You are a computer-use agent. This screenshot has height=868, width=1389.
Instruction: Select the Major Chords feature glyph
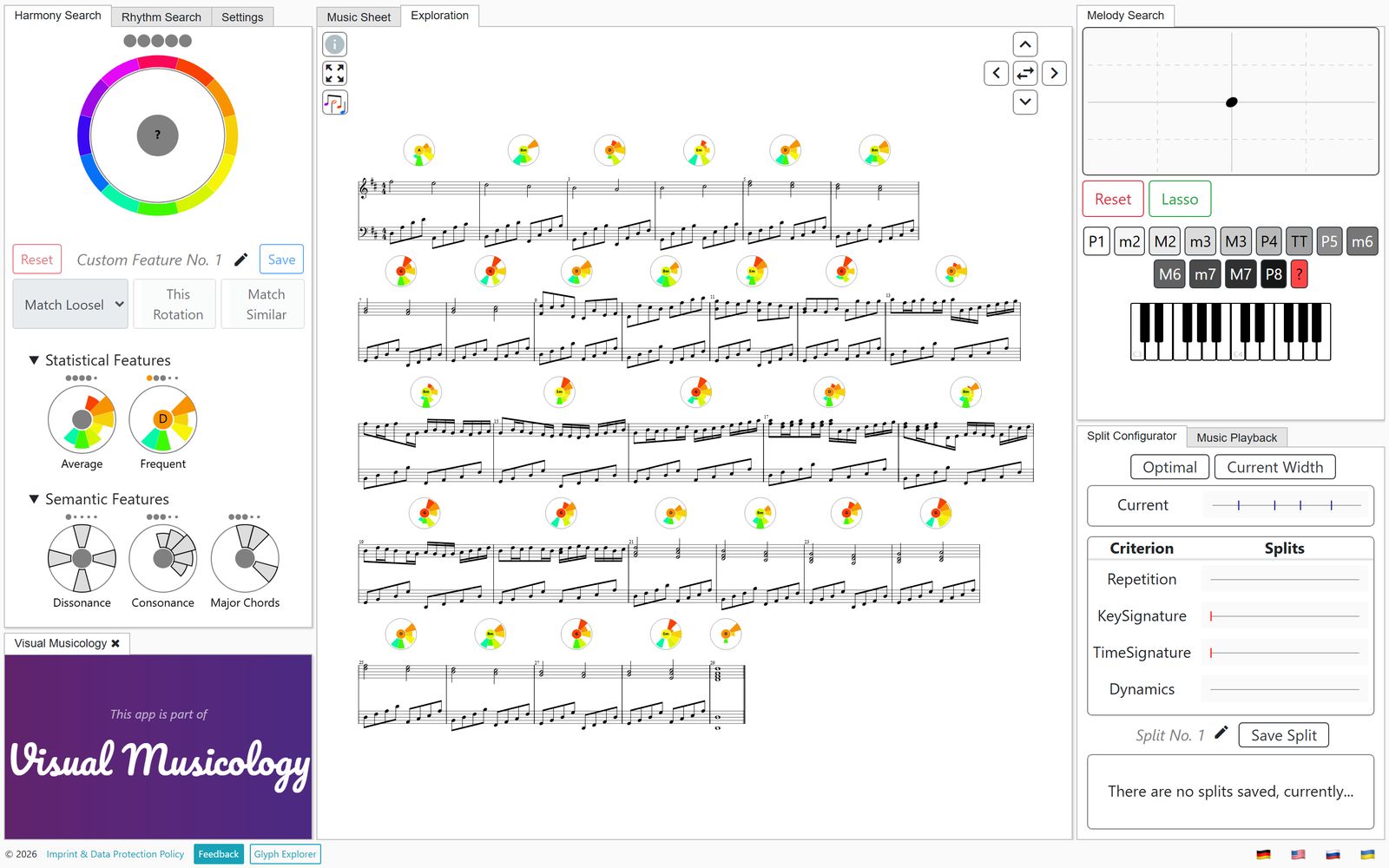(x=245, y=558)
